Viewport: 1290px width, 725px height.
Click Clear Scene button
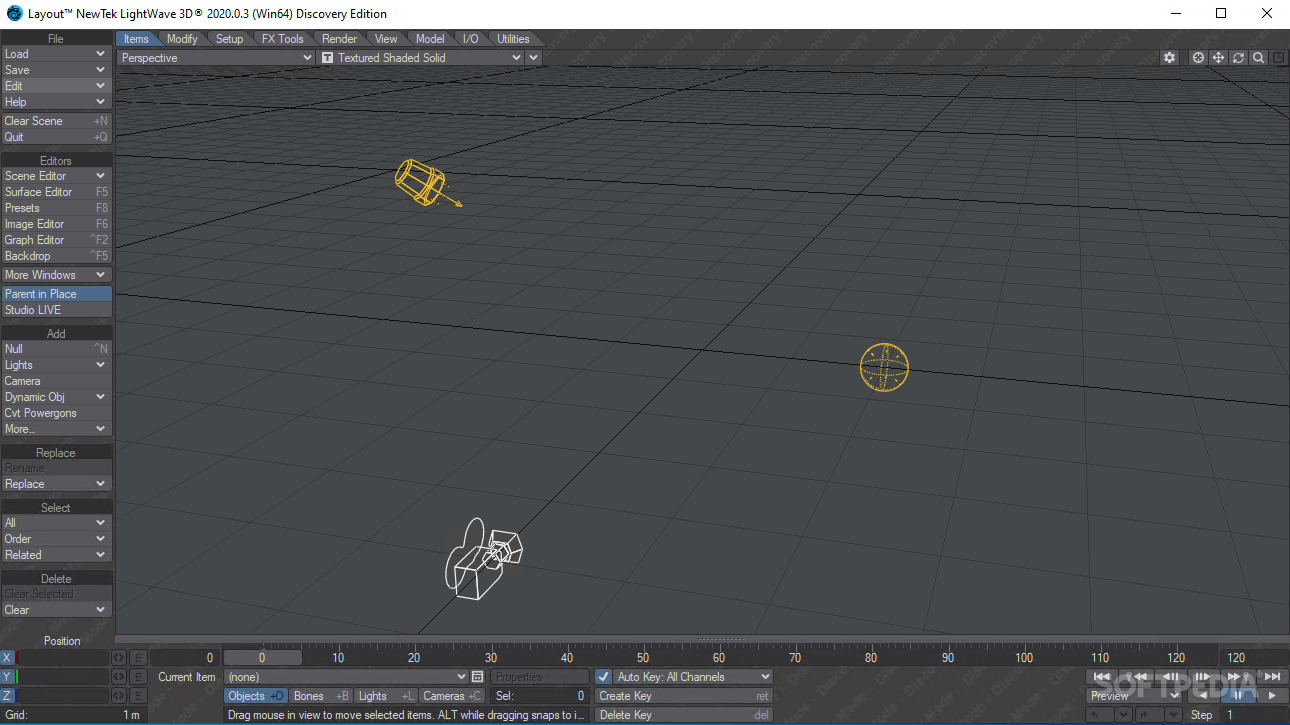[56, 121]
